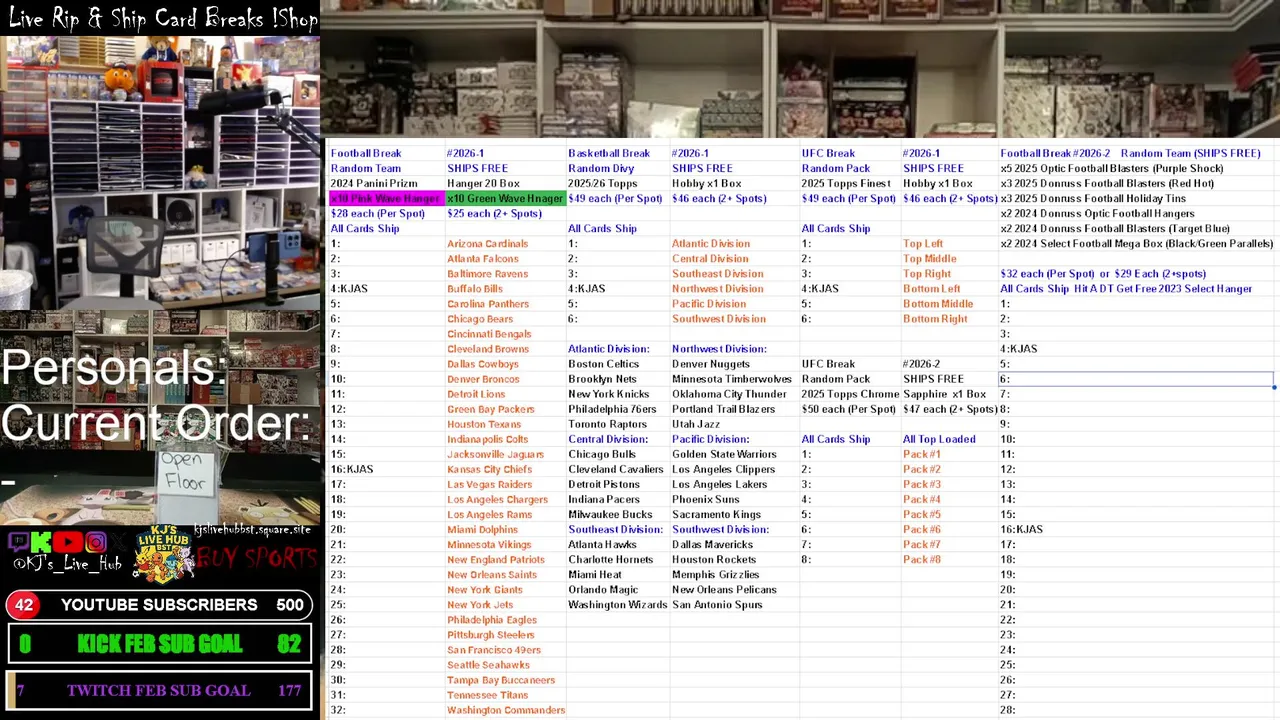Screen dimensions: 1280x720
Task: Click the 'Current Order:' overlay text
Action: [x=156, y=424]
